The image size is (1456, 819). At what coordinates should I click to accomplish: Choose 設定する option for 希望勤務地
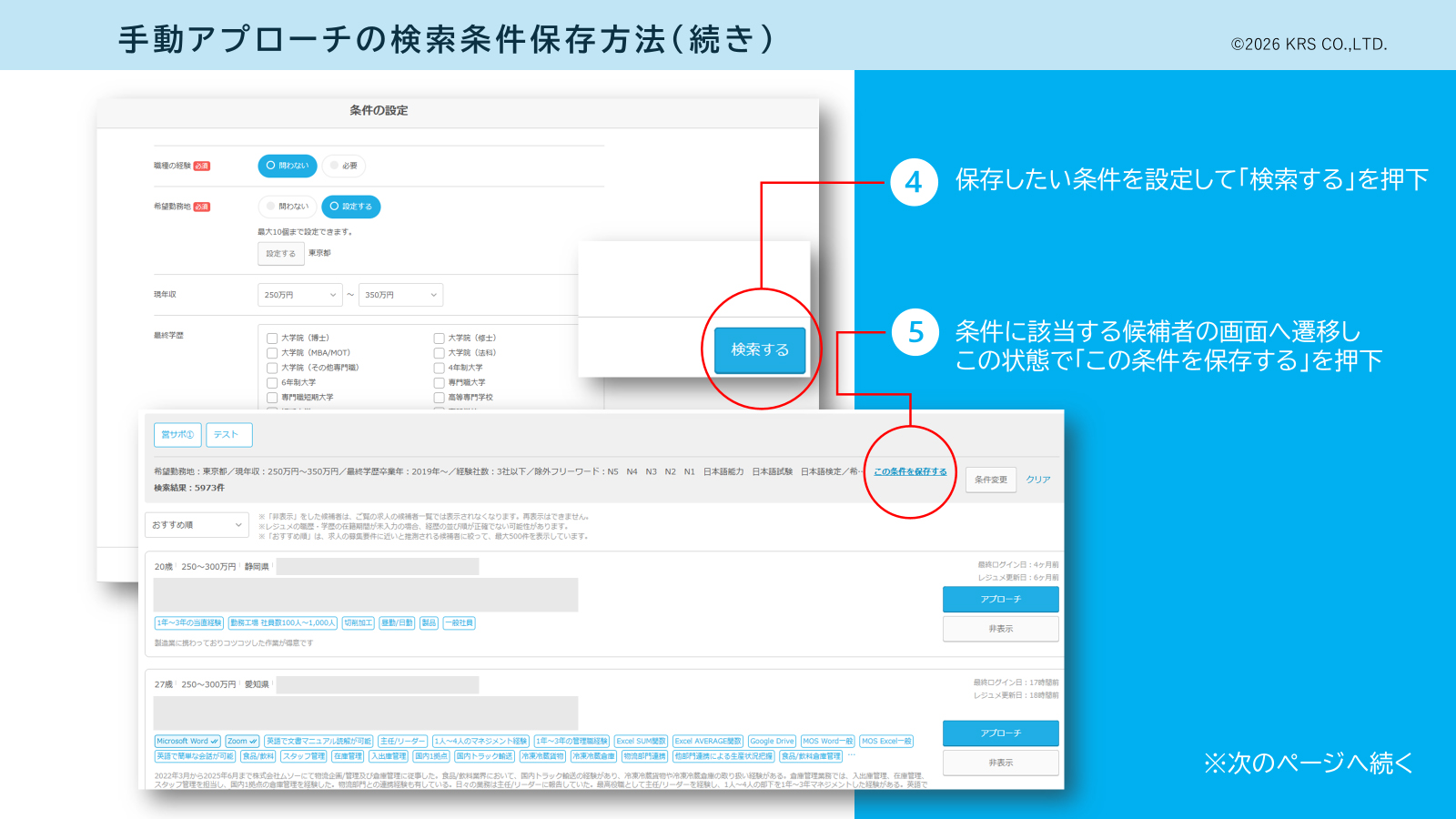pyautogui.click(x=351, y=207)
